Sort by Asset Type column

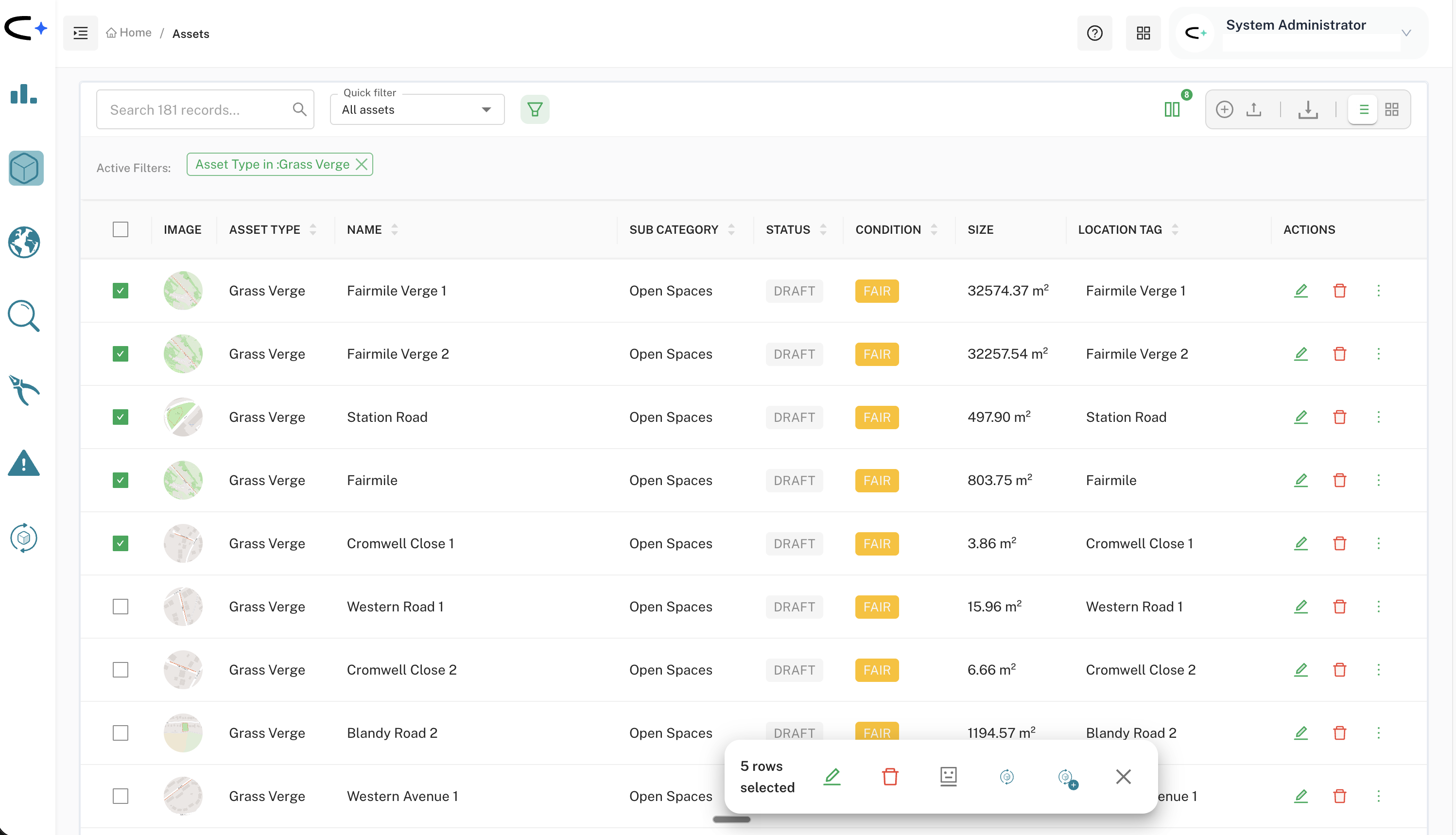pos(313,229)
